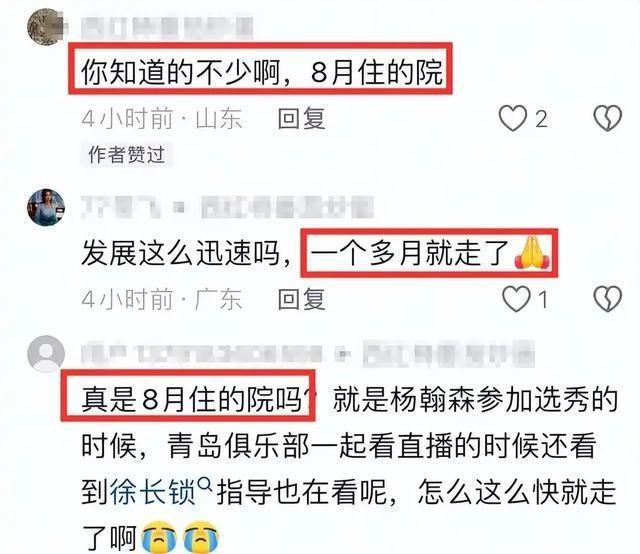Screen dimensions: 640x554
Task: Select comment text 发展这么迅速吗
Action: pyautogui.click(x=180, y=253)
